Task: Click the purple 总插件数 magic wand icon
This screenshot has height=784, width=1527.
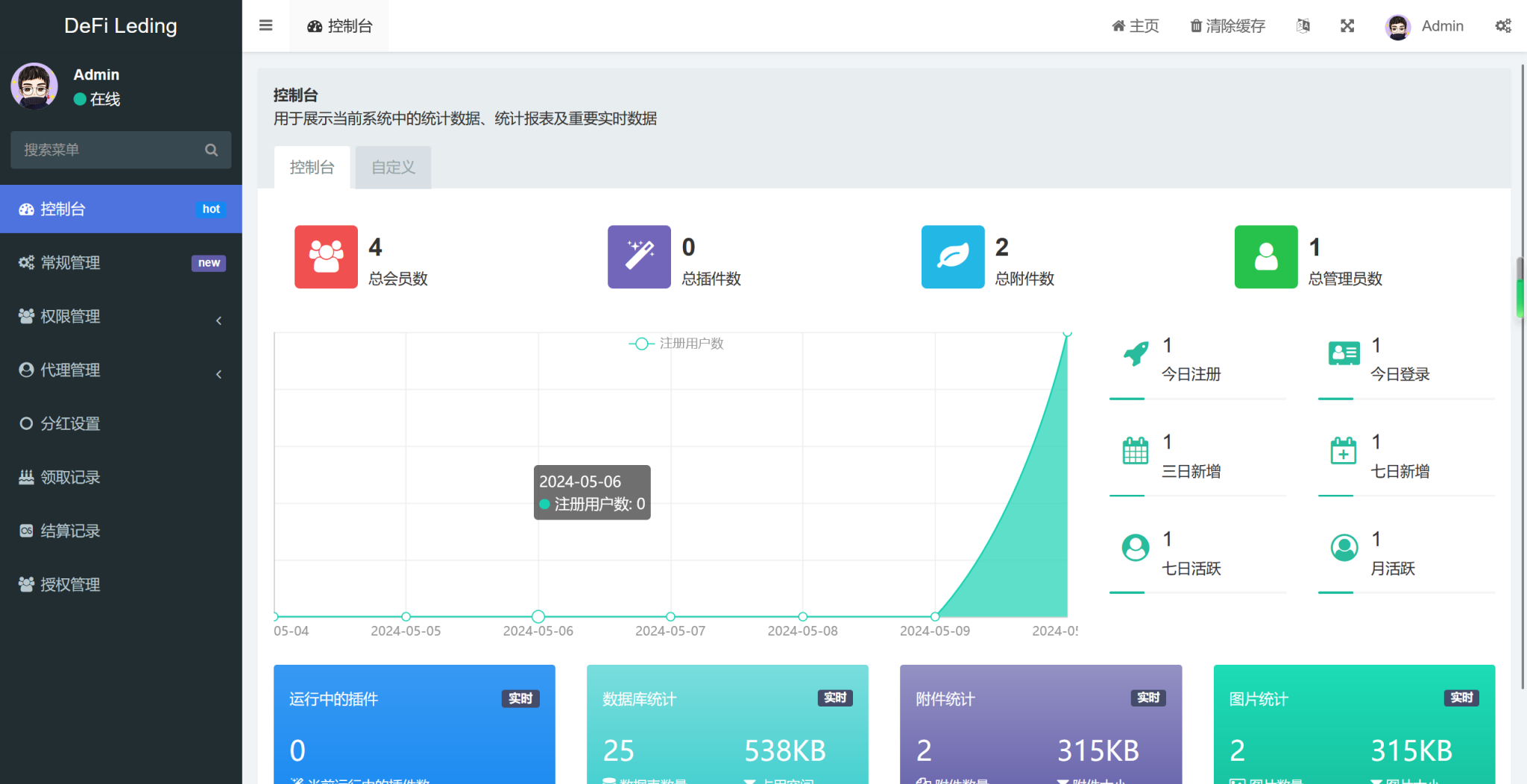Action: (639, 256)
